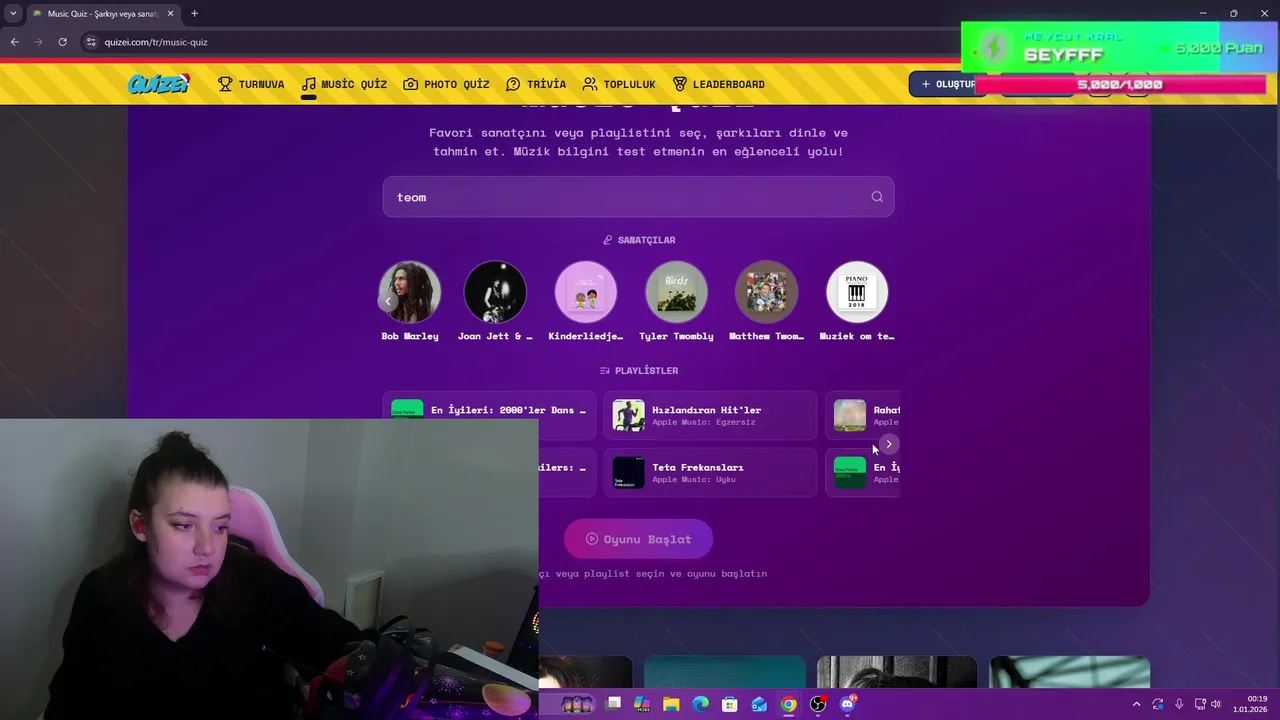Click the 5,000/1,000 points progress bar
Screen dimensions: 1280x720
[x=1120, y=85]
